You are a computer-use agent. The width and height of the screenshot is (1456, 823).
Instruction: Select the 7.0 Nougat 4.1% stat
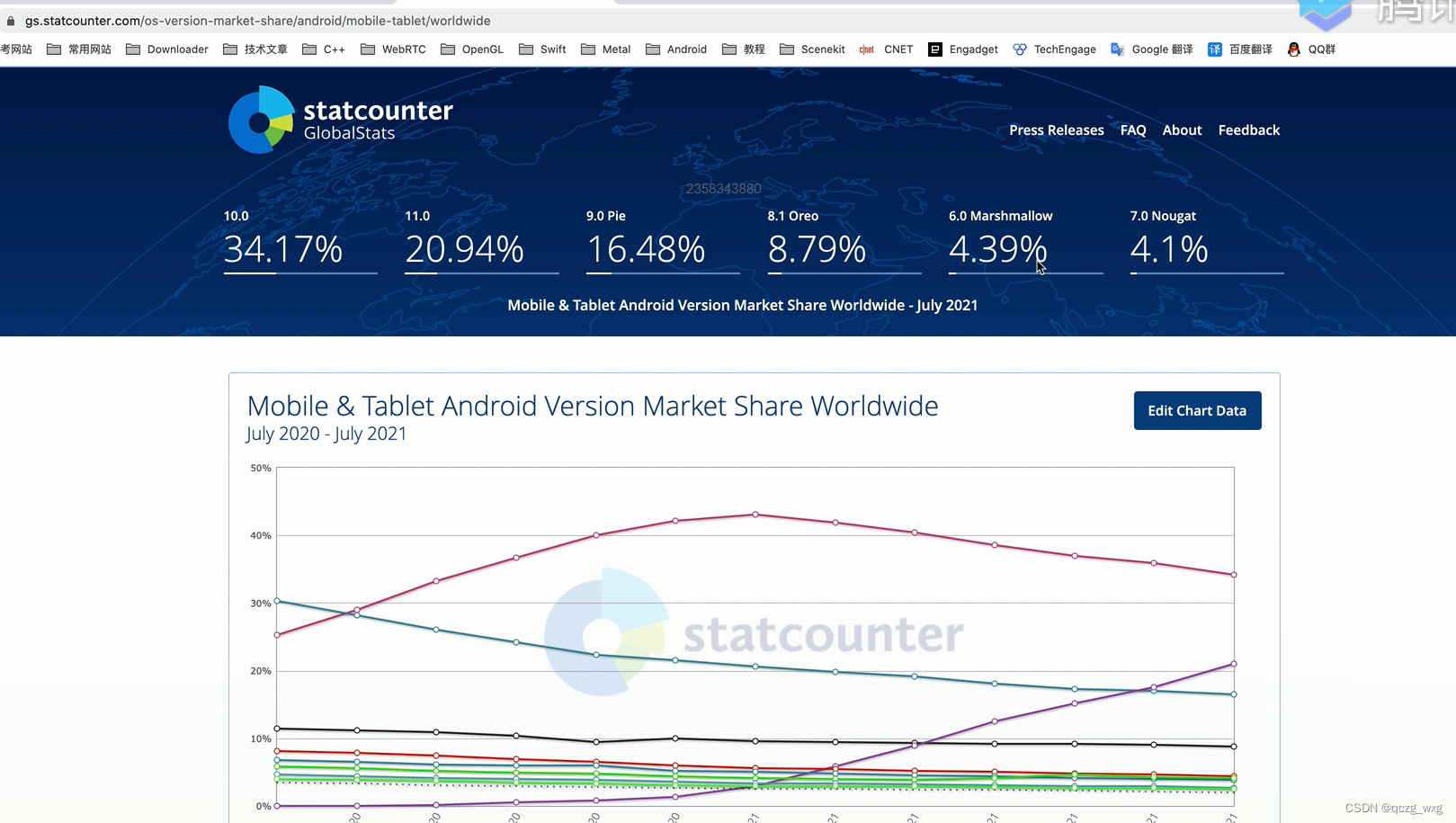[1207, 241]
